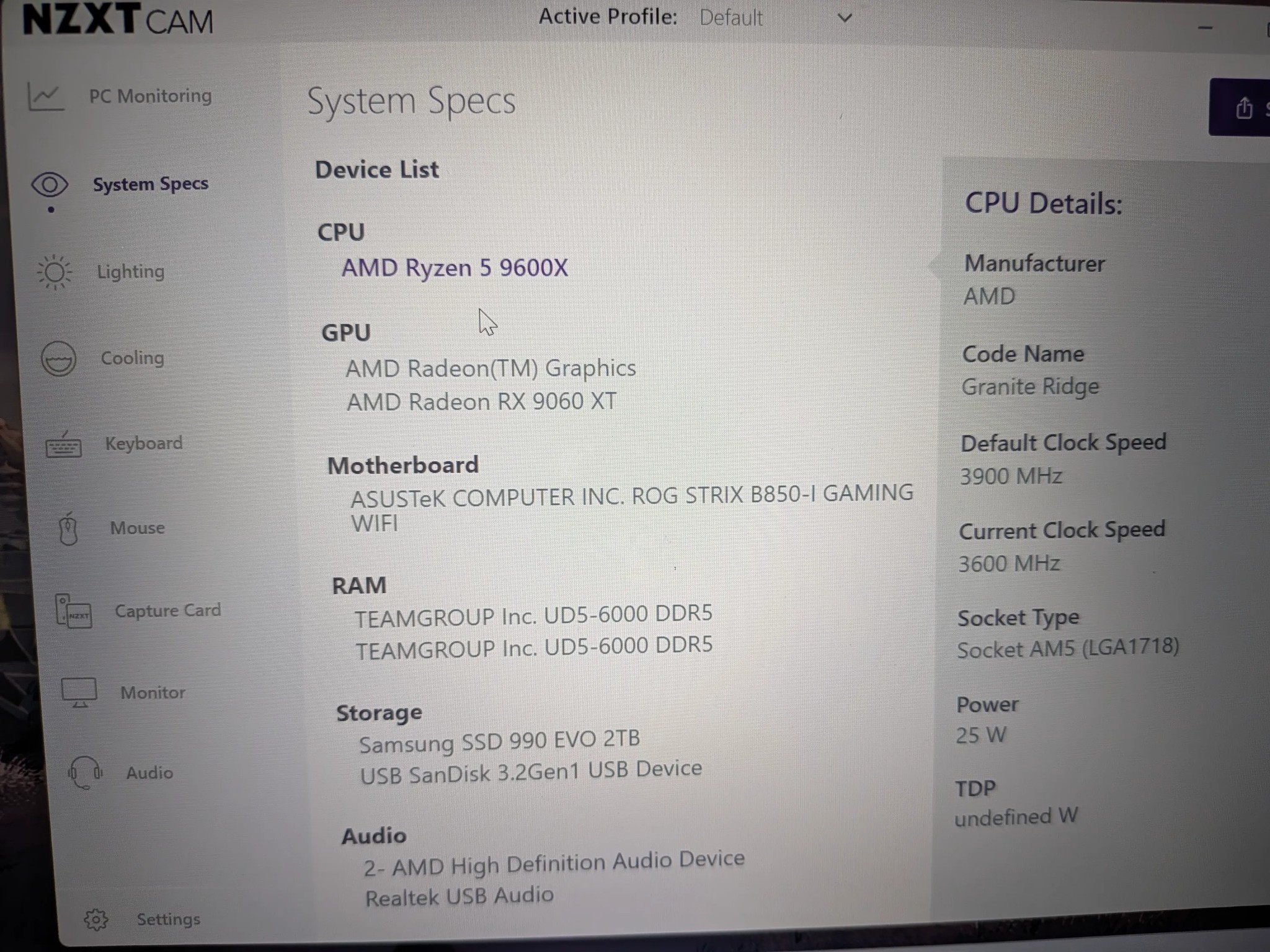Click the PC Monitoring graph icon
The width and height of the screenshot is (1270, 952).
point(45,97)
